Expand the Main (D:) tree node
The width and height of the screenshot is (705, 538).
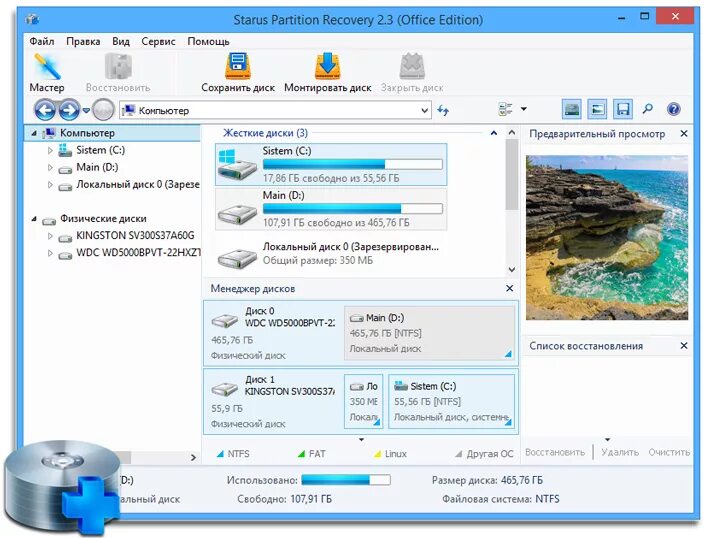click(x=50, y=168)
